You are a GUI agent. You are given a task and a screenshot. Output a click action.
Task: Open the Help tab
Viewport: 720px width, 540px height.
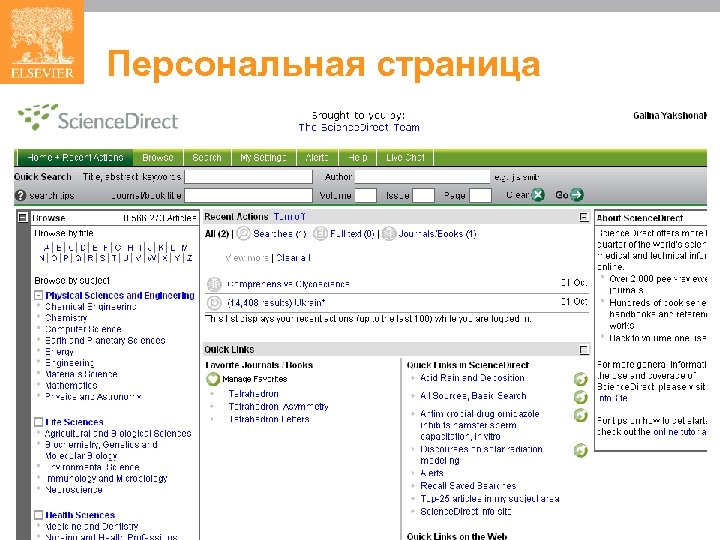coord(358,158)
